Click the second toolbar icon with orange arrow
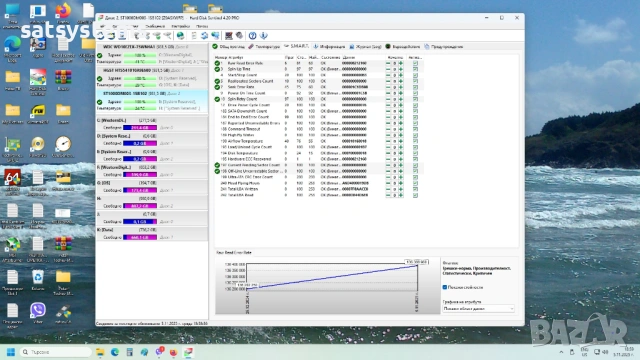 click(111, 36)
